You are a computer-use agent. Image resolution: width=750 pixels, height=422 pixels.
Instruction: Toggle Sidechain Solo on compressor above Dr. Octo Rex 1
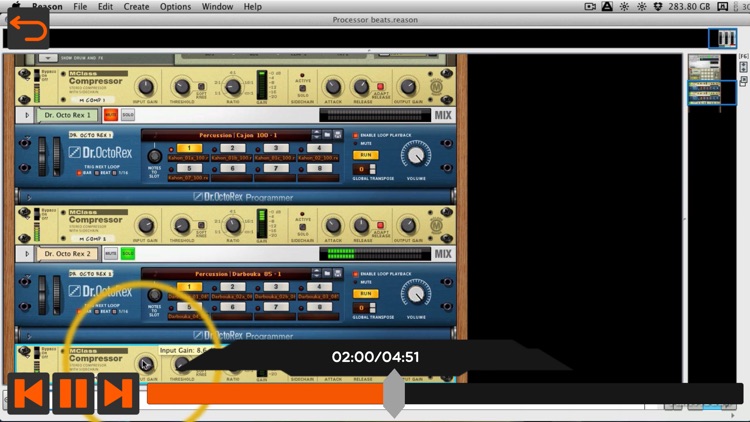302,89
